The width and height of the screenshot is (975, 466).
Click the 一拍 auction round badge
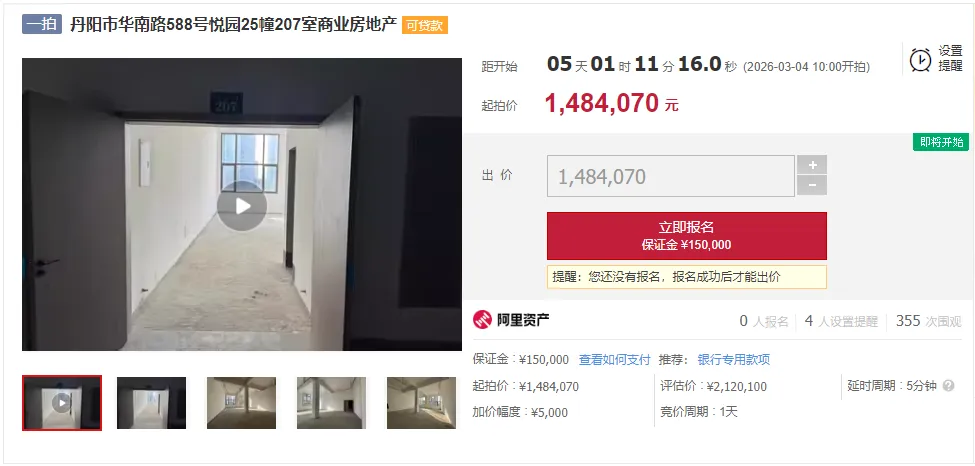[x=42, y=25]
